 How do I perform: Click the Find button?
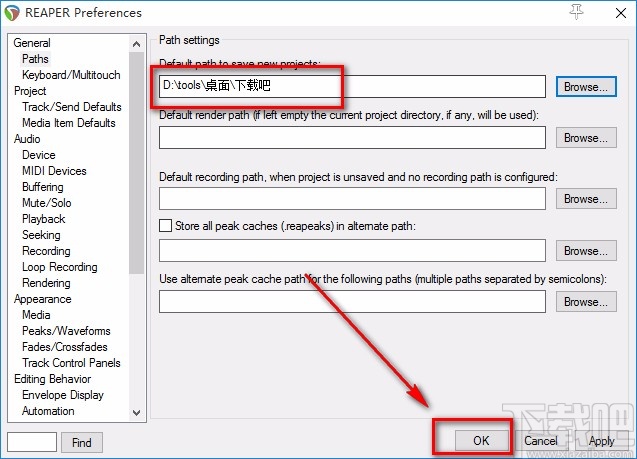82,442
